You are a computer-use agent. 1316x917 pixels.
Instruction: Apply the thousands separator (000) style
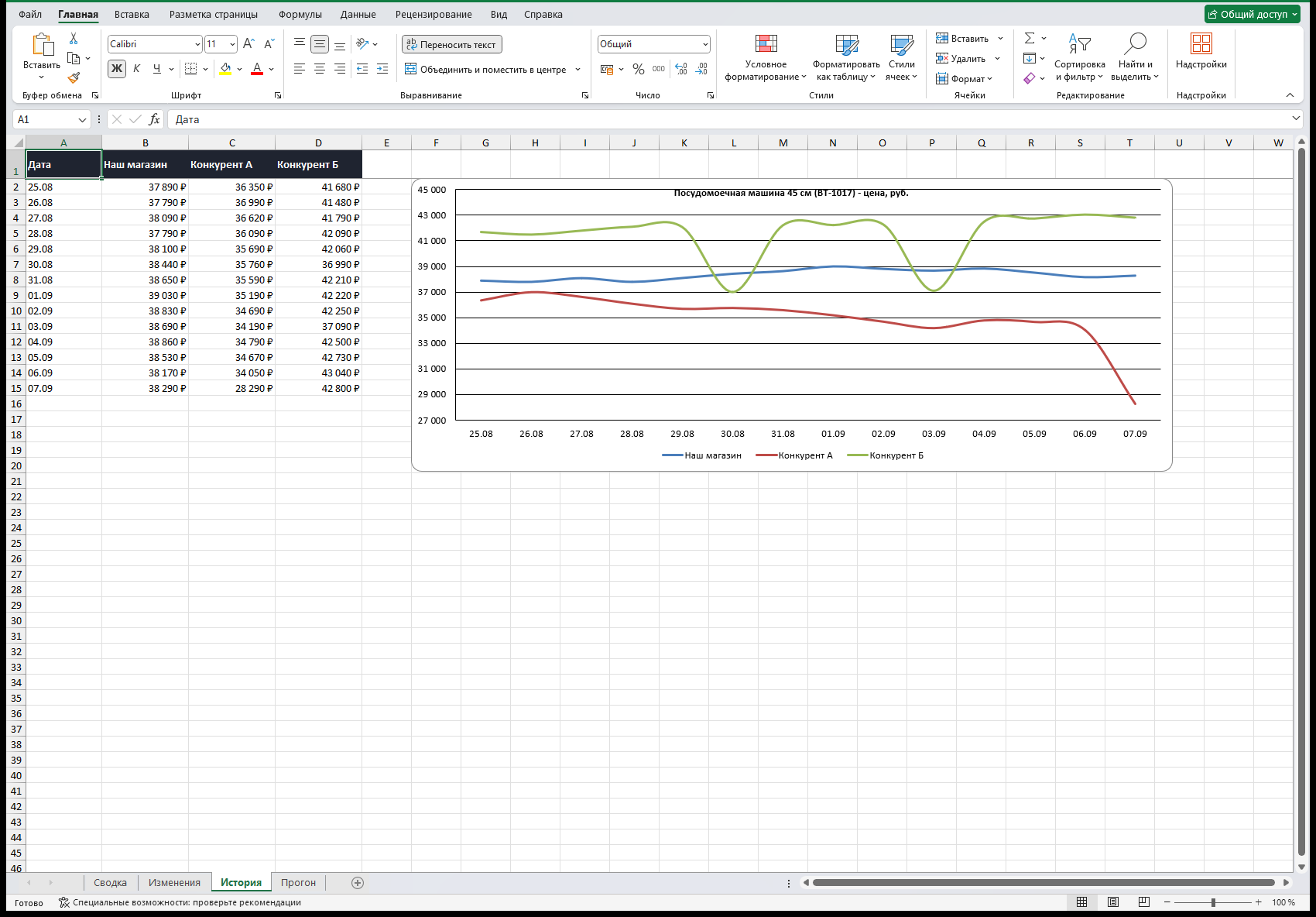click(x=659, y=69)
